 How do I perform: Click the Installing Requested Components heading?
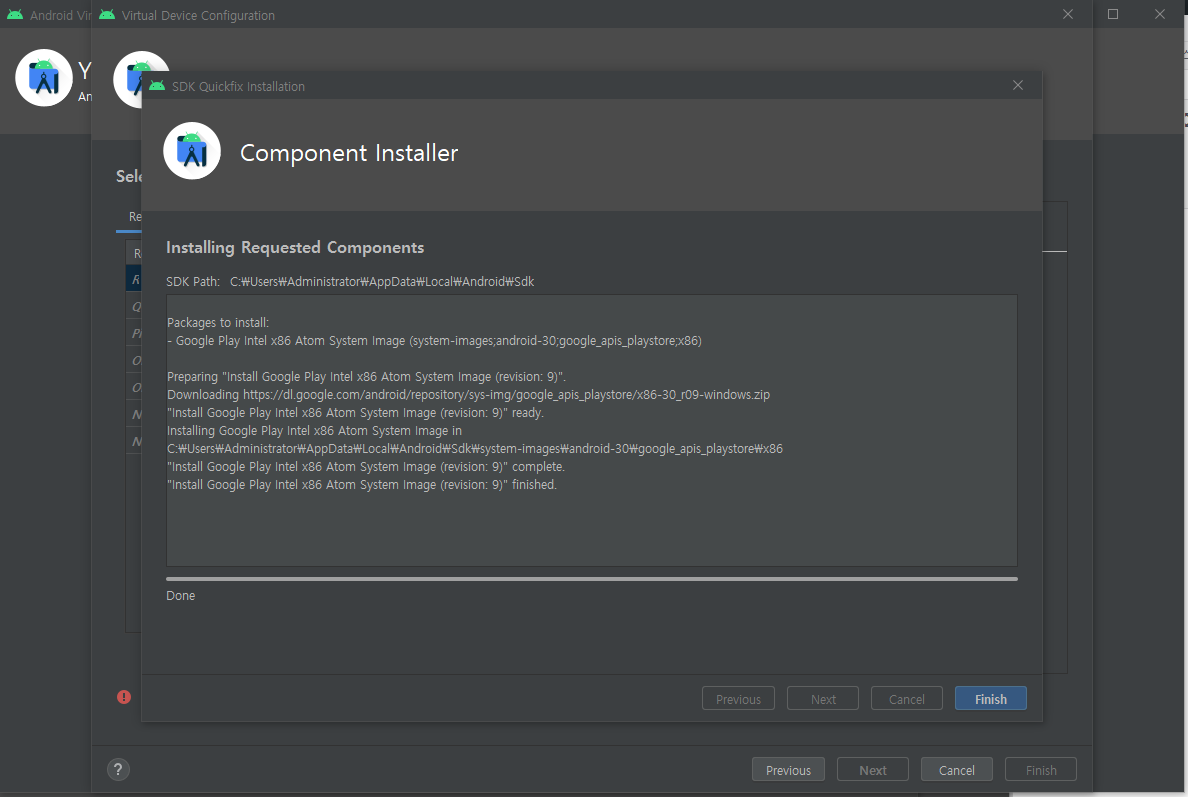click(295, 248)
